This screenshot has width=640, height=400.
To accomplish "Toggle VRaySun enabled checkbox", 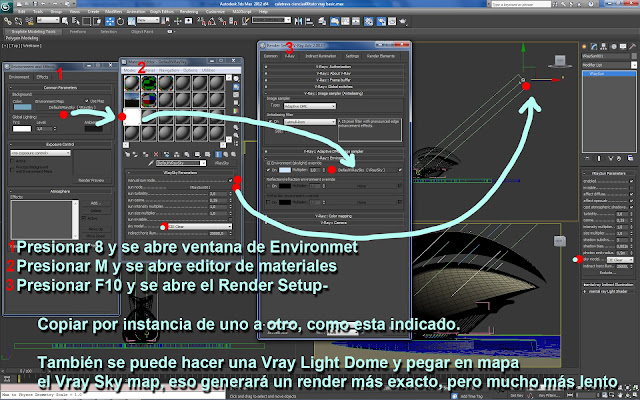I will click(x=632, y=181).
